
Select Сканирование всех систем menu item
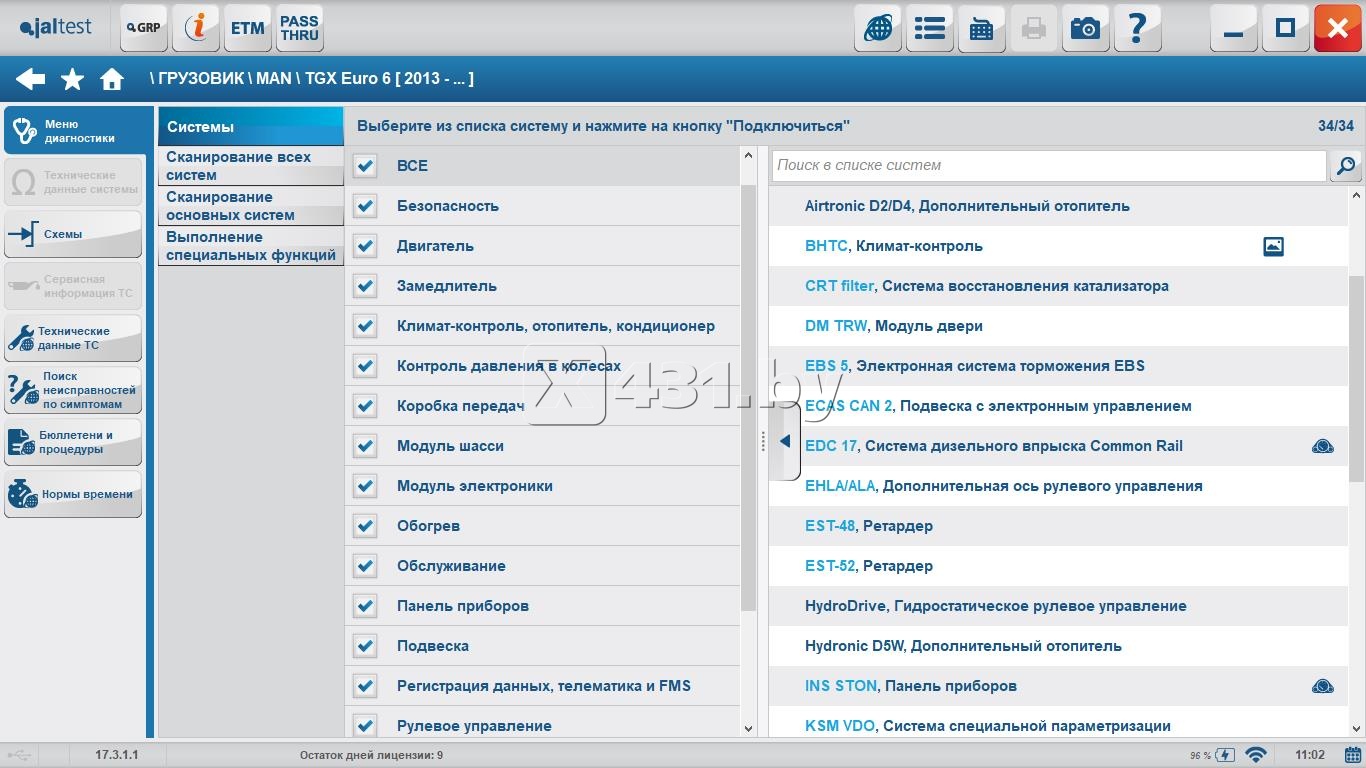(x=250, y=166)
